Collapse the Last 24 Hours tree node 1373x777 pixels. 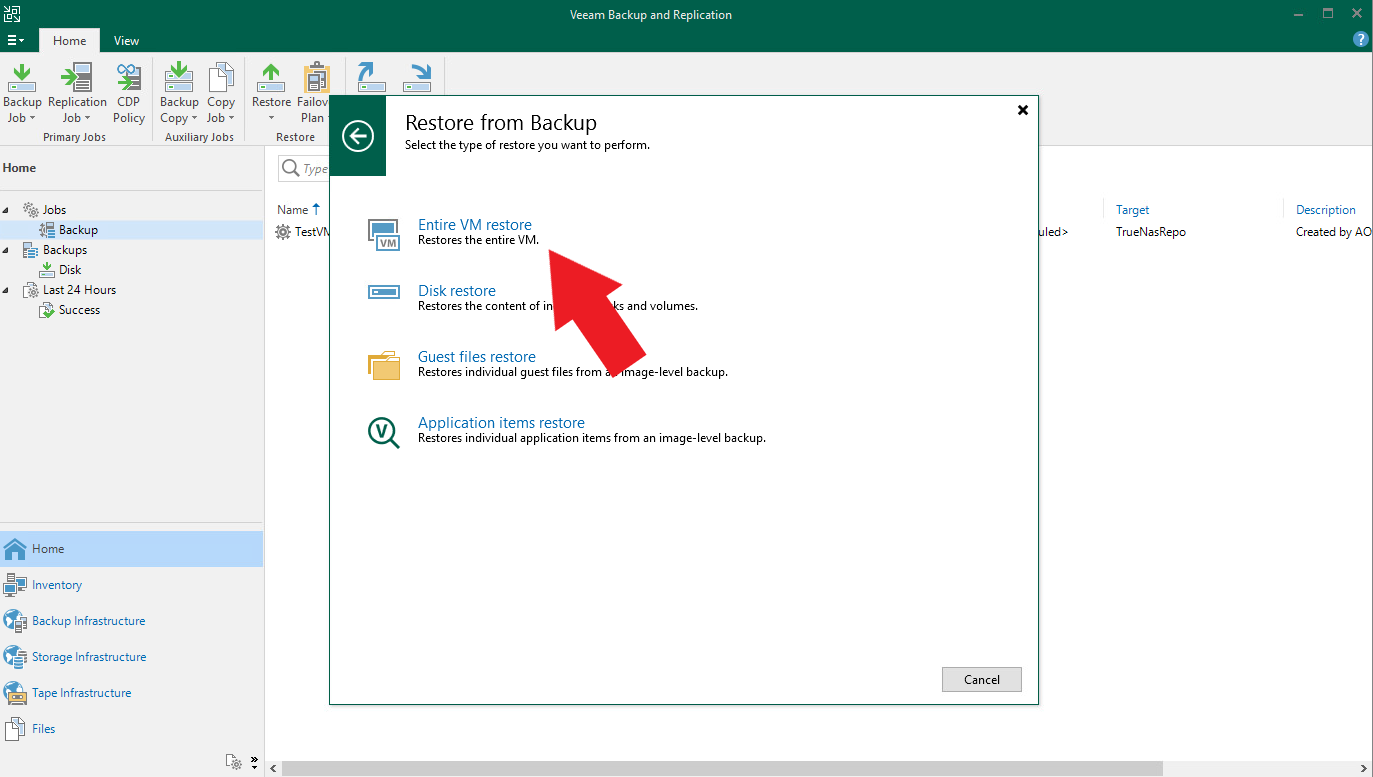8,290
